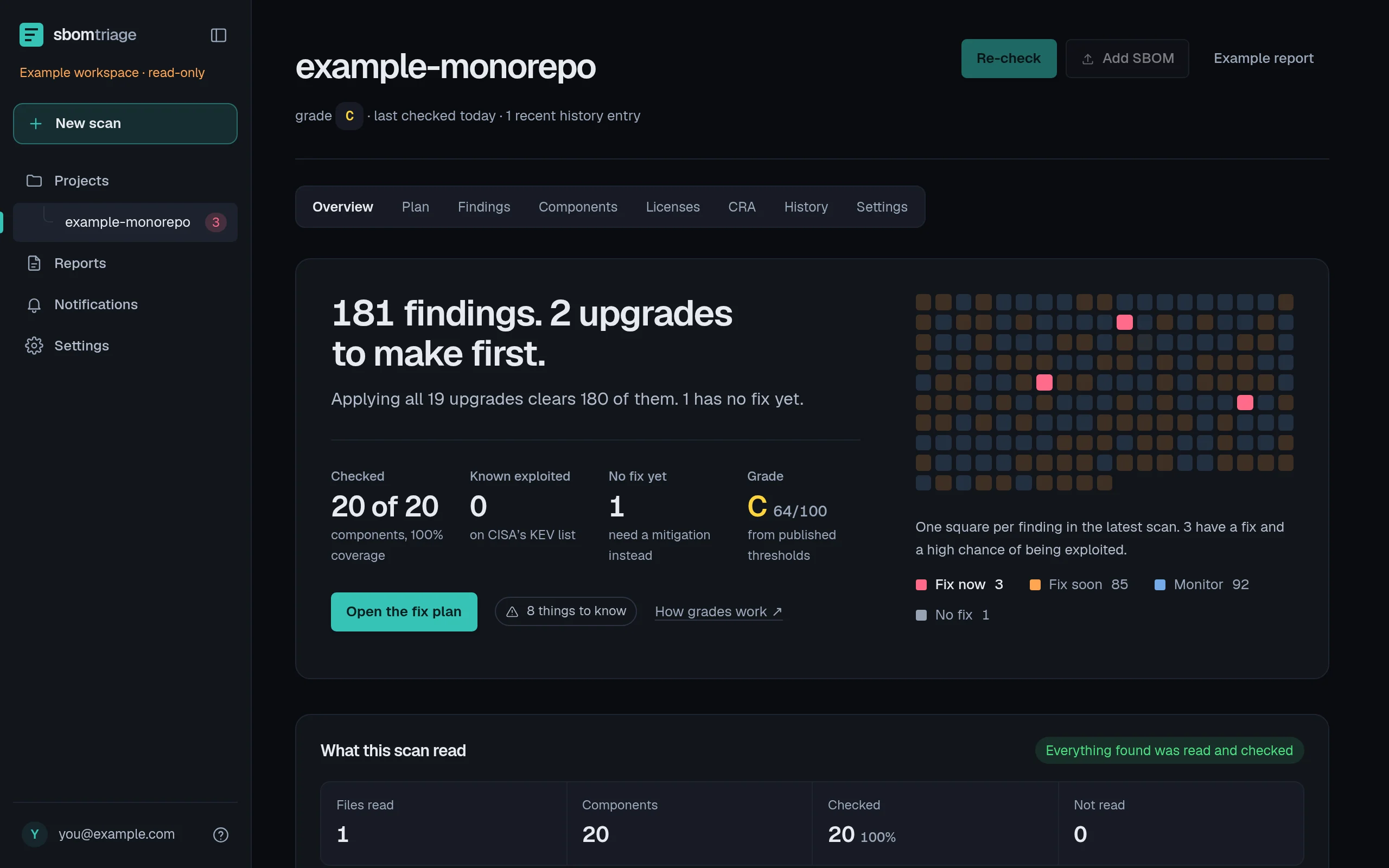Click the you@example.com account label
The image size is (1389, 868).
[x=117, y=834]
